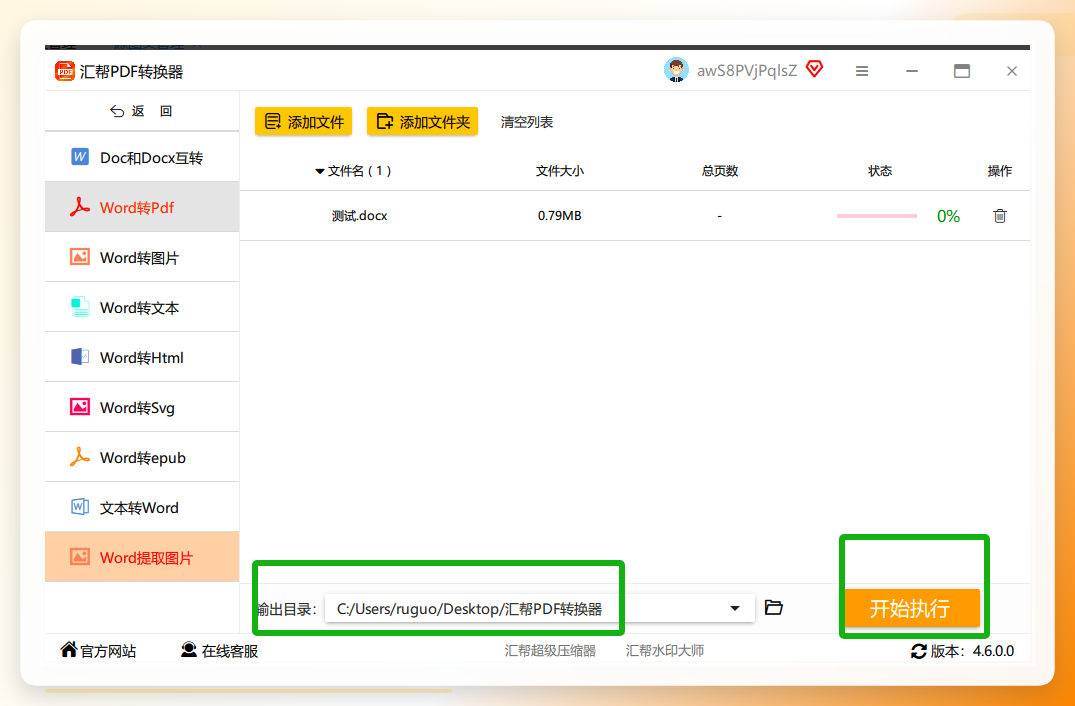Go back using the 返回 button
Viewport: 1075px width, 706px height.
(141, 111)
